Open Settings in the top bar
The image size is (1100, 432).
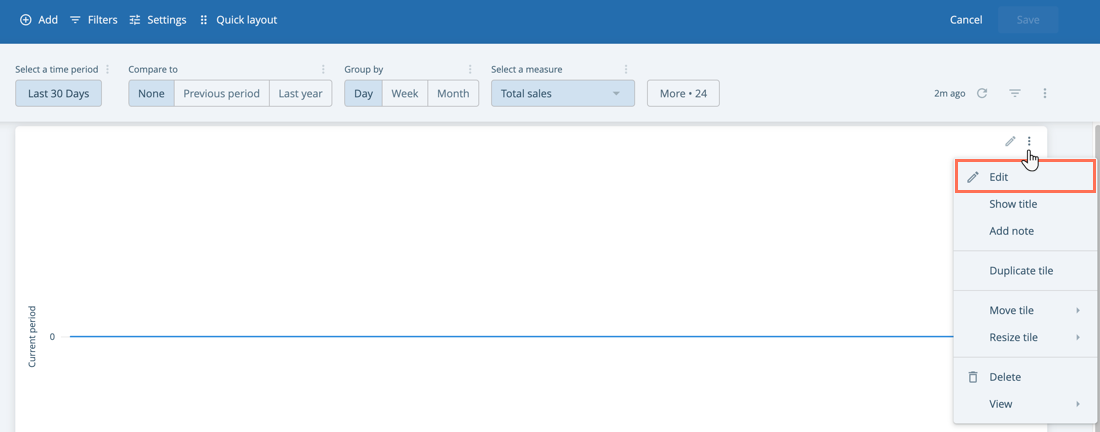[x=158, y=20]
